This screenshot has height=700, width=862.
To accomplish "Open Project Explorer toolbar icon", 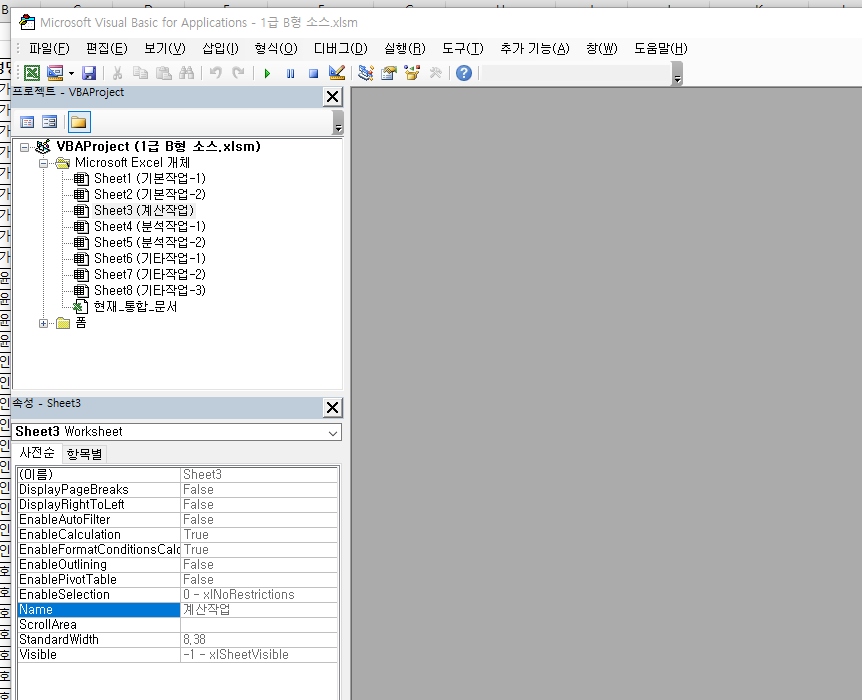I will coord(366,73).
